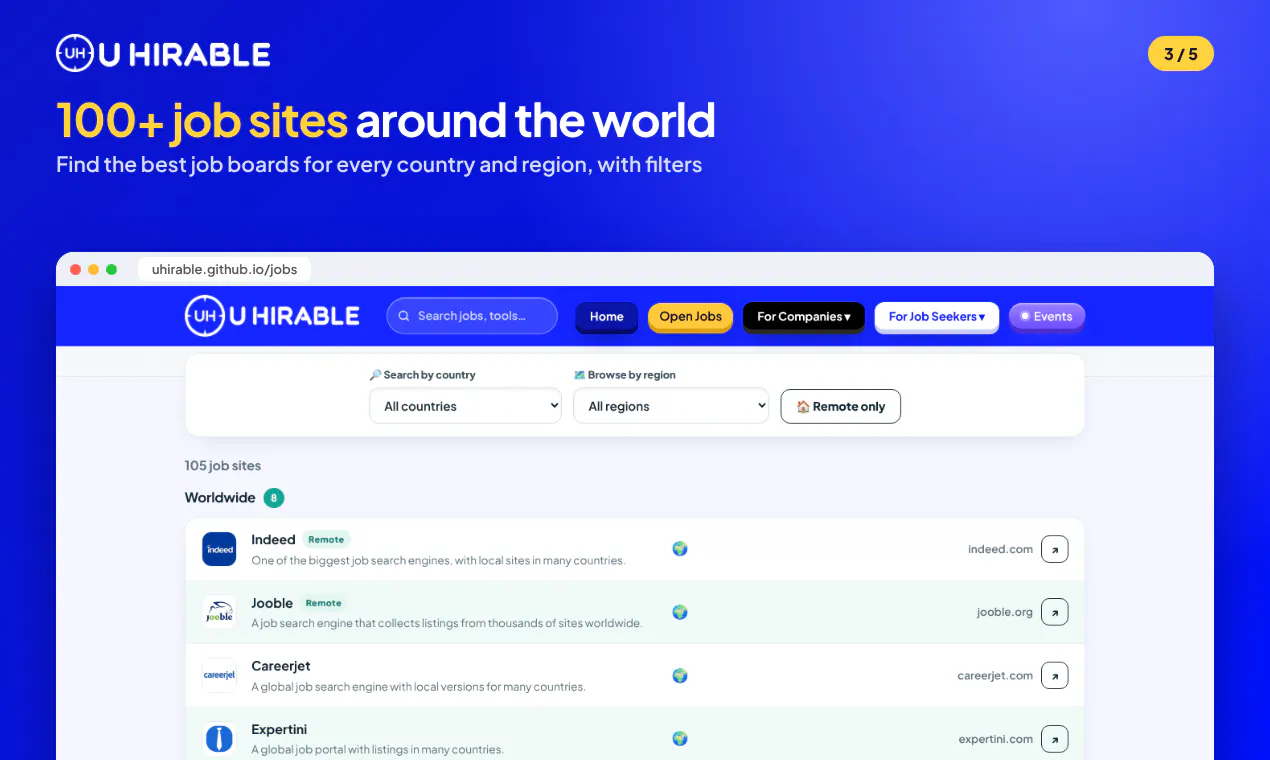Click the magnifier icon in the search box
1270x760 pixels.
click(x=404, y=316)
